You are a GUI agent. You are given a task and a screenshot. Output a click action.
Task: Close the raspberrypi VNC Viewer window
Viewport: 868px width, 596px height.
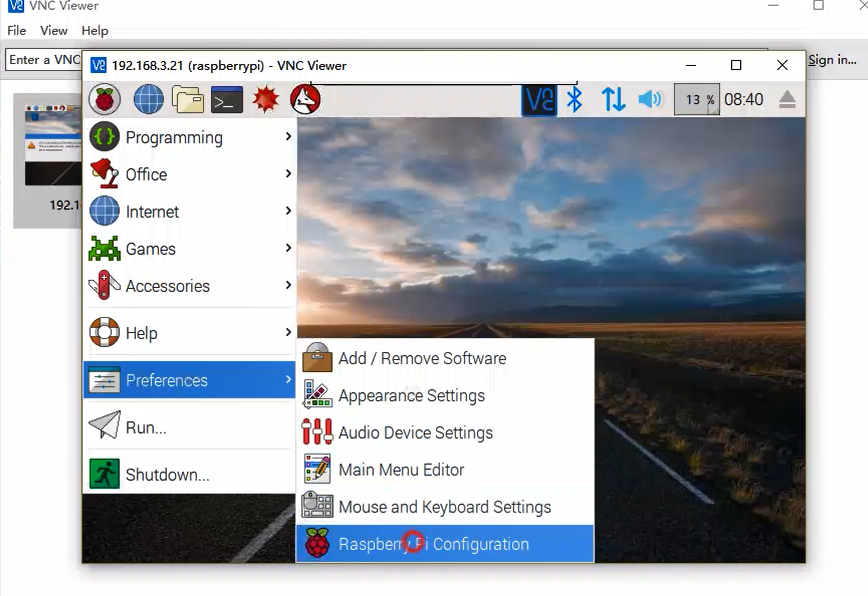(782, 65)
